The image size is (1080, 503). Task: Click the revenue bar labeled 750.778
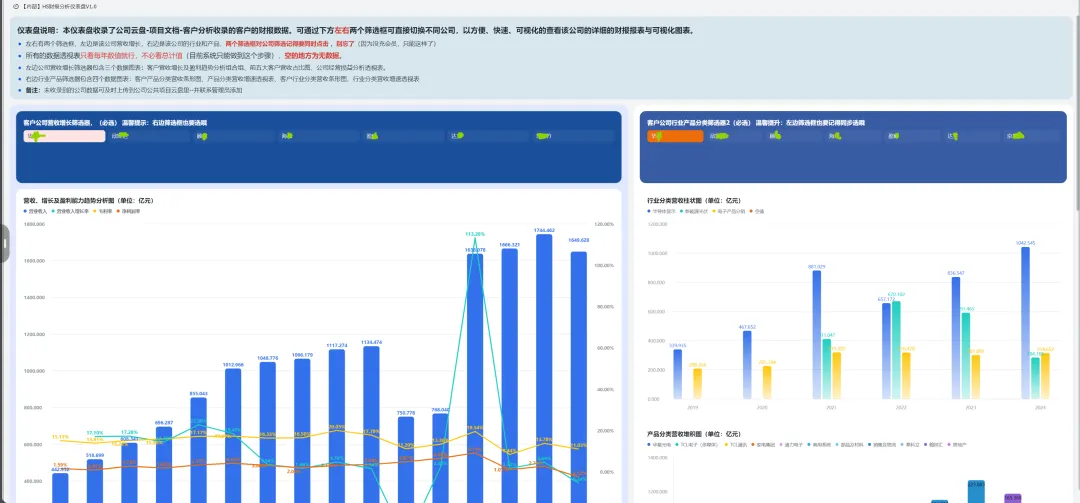[x=406, y=460]
